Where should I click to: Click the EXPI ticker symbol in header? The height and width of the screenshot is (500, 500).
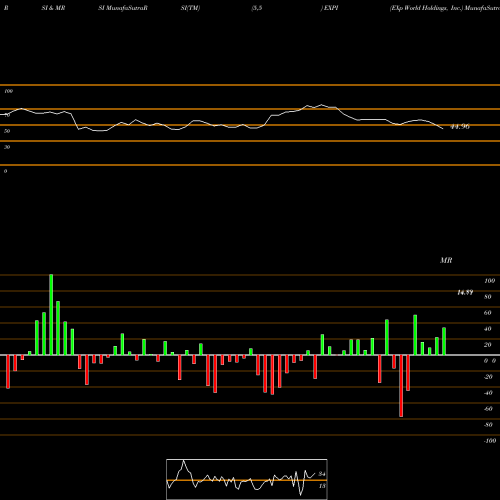(331, 8)
